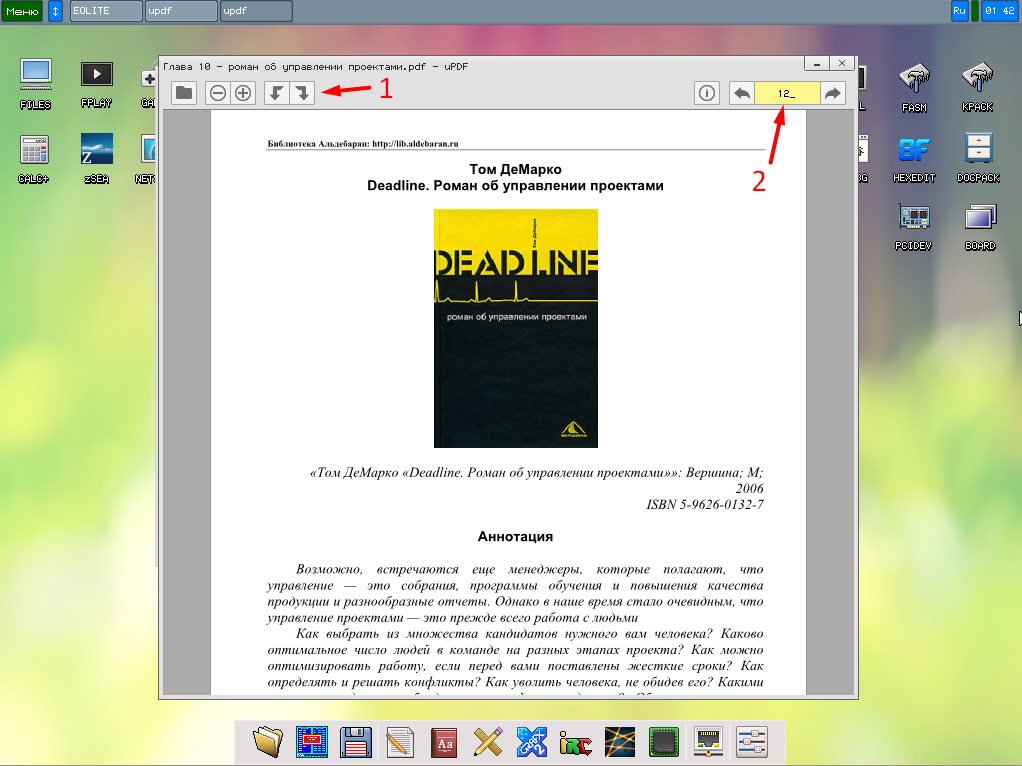Click the yellow page number field

point(787,93)
